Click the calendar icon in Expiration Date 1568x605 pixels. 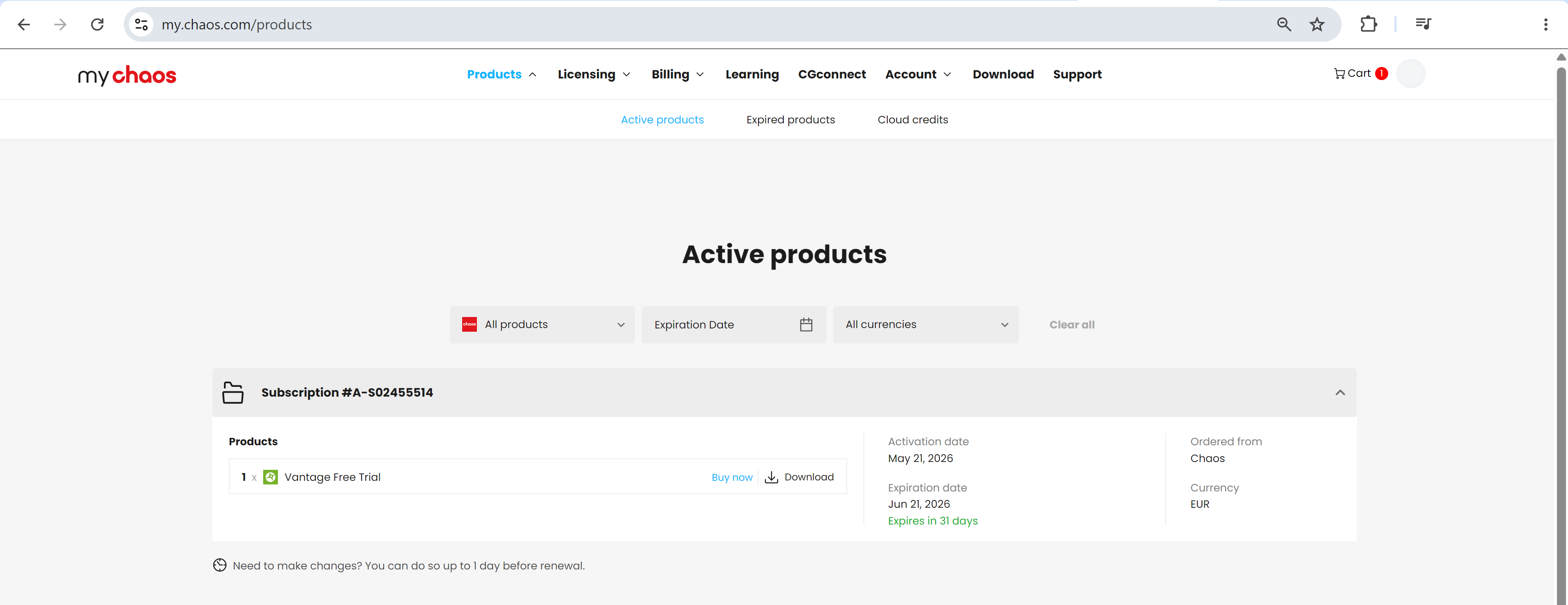tap(806, 324)
